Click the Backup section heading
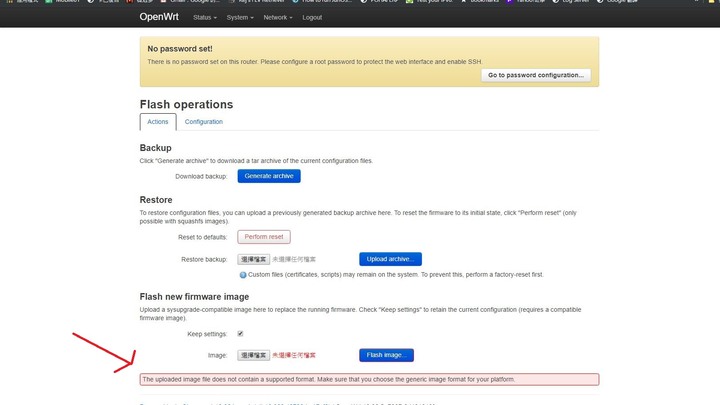Screen dimensions: 720x405 (x=156, y=148)
